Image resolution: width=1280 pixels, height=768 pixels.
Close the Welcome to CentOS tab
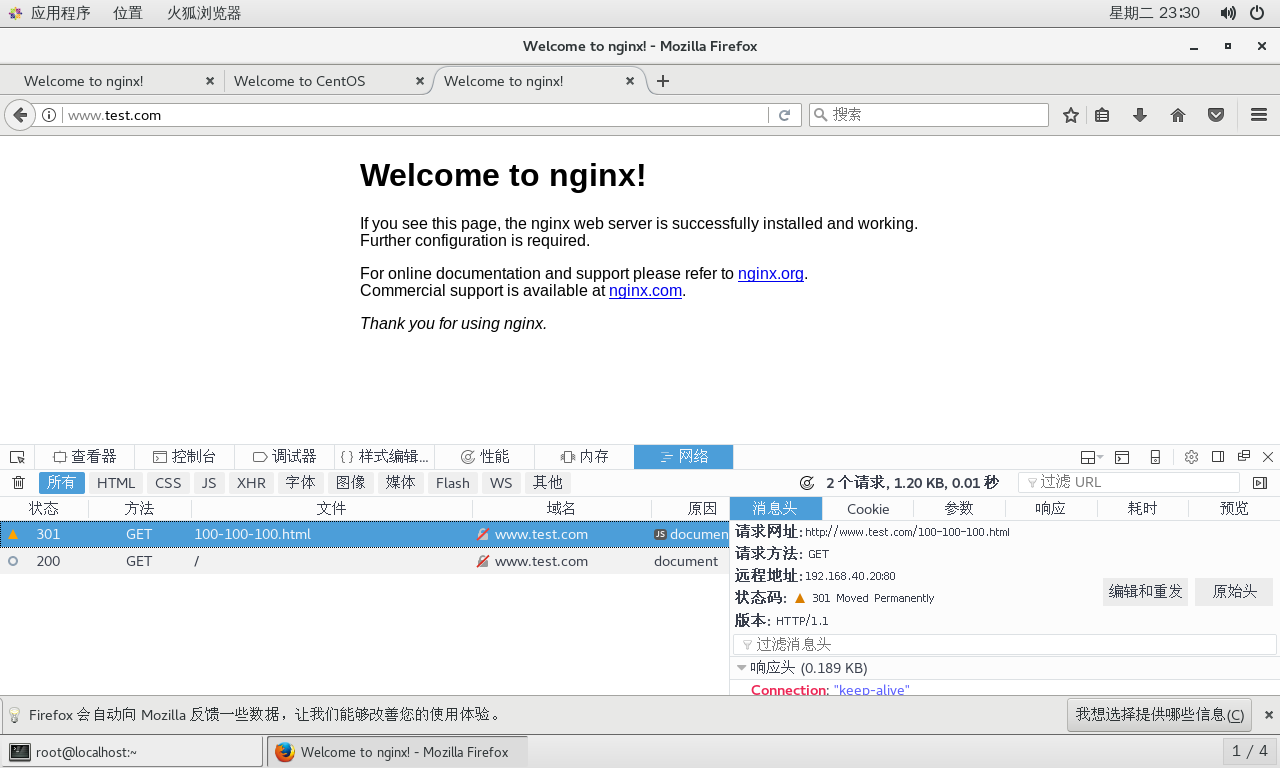coord(420,81)
